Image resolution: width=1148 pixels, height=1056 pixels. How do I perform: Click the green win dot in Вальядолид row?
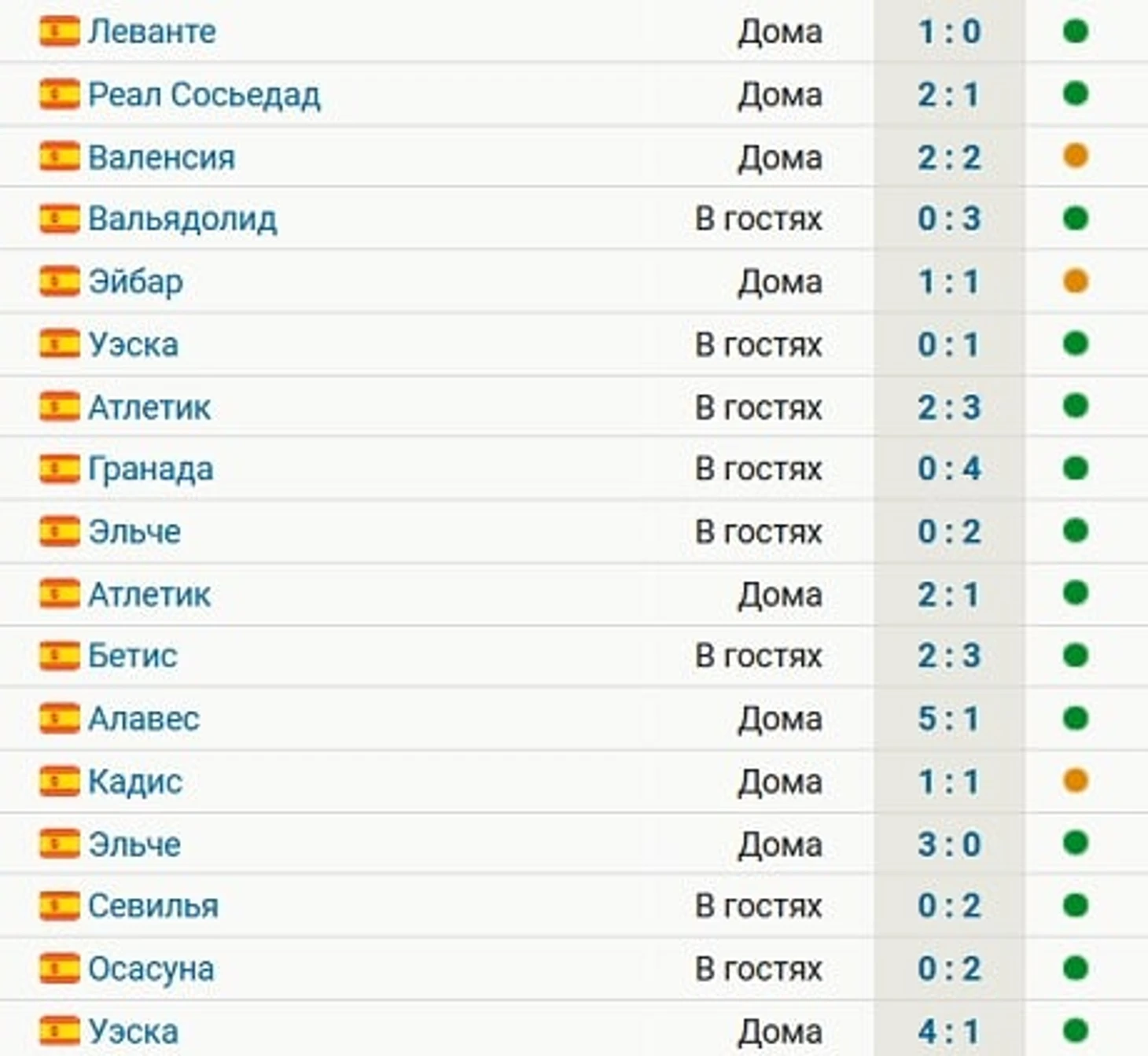tap(1075, 218)
